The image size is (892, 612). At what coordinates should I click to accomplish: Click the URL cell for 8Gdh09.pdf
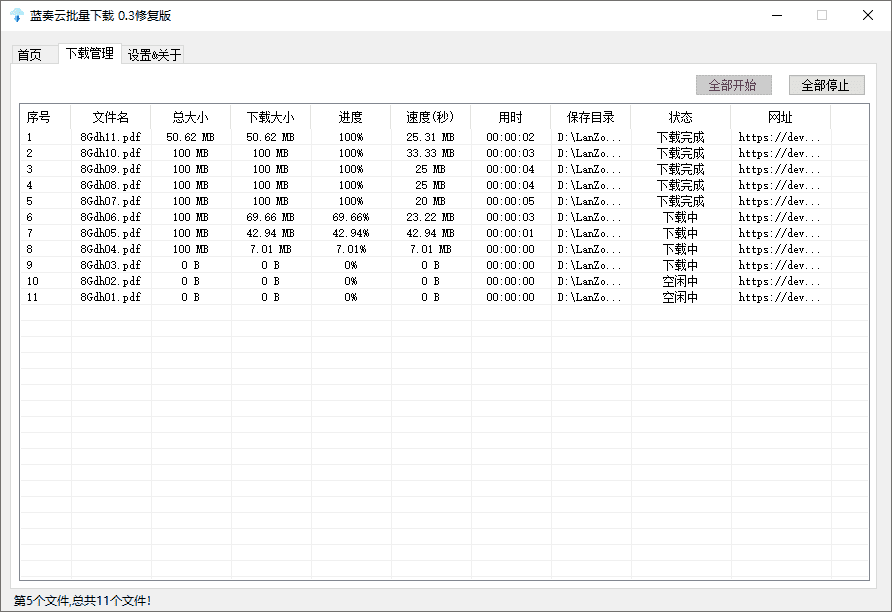(780, 169)
